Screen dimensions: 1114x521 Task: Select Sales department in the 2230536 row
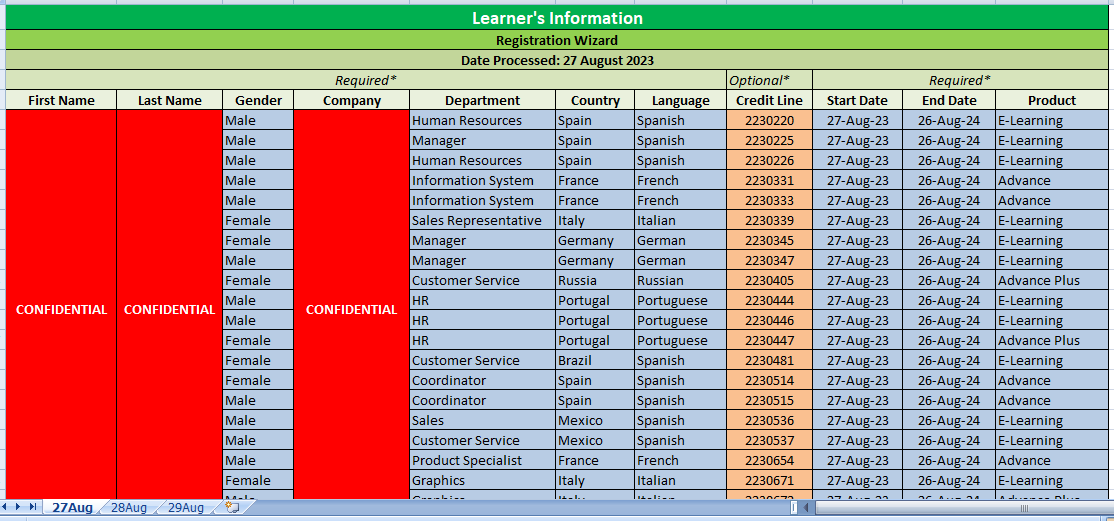(482, 420)
